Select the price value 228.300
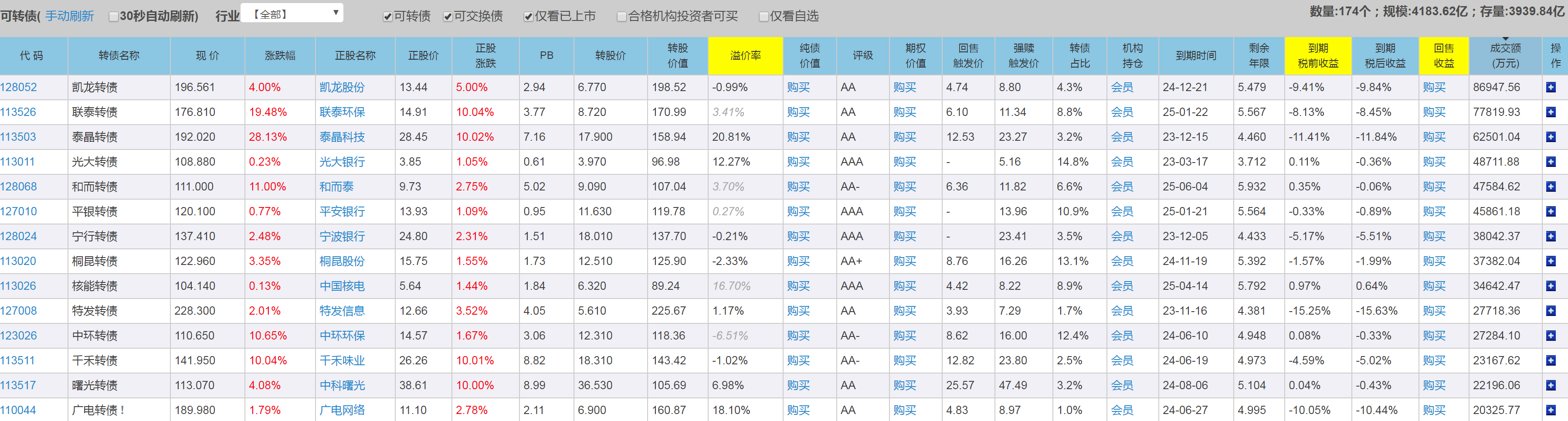Image resolution: width=1568 pixels, height=421 pixels. click(x=195, y=311)
